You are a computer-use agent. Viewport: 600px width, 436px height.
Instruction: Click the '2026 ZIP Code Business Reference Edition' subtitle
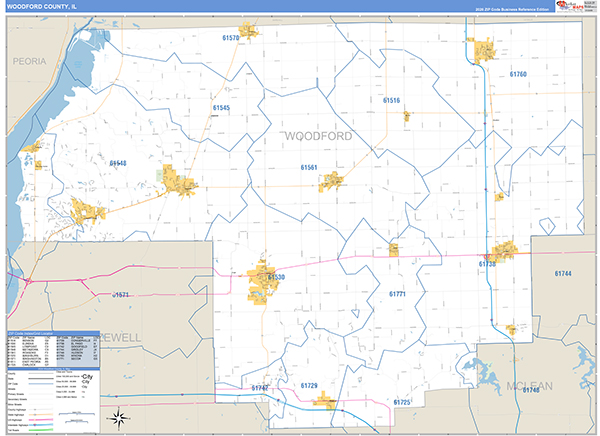coord(512,9)
